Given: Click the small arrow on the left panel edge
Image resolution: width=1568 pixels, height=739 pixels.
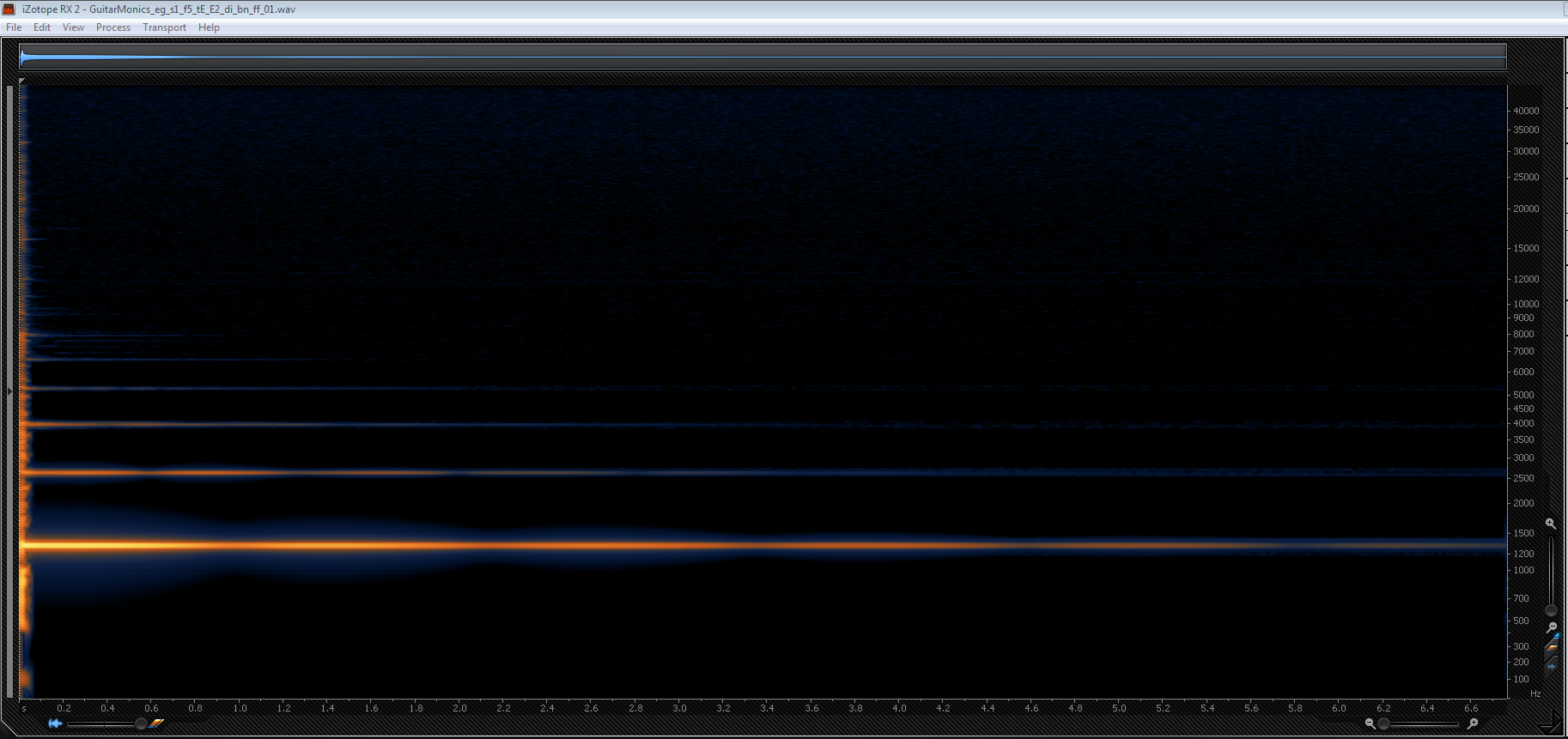Looking at the screenshot, I should [9, 391].
